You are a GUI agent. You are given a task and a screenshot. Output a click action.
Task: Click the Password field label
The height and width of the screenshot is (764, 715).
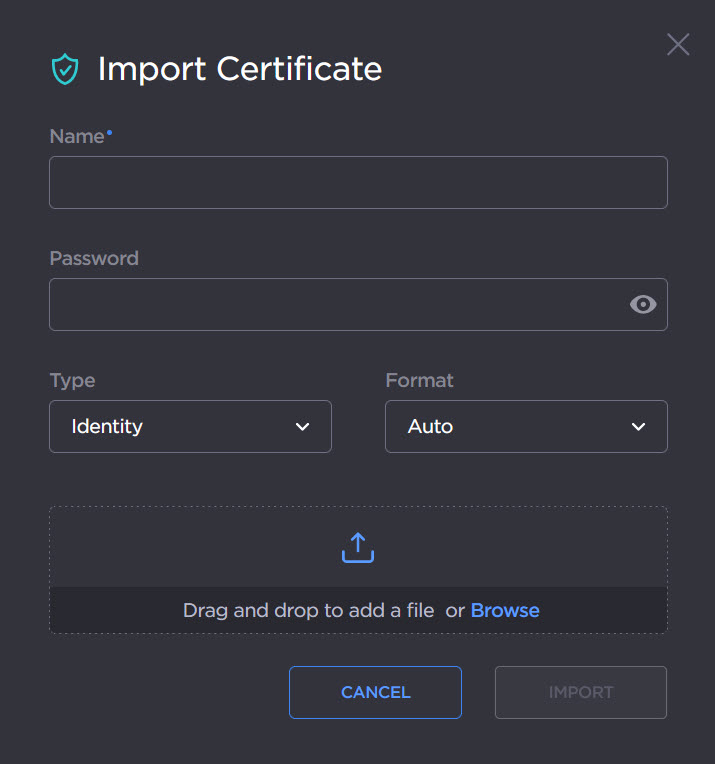[x=94, y=258]
